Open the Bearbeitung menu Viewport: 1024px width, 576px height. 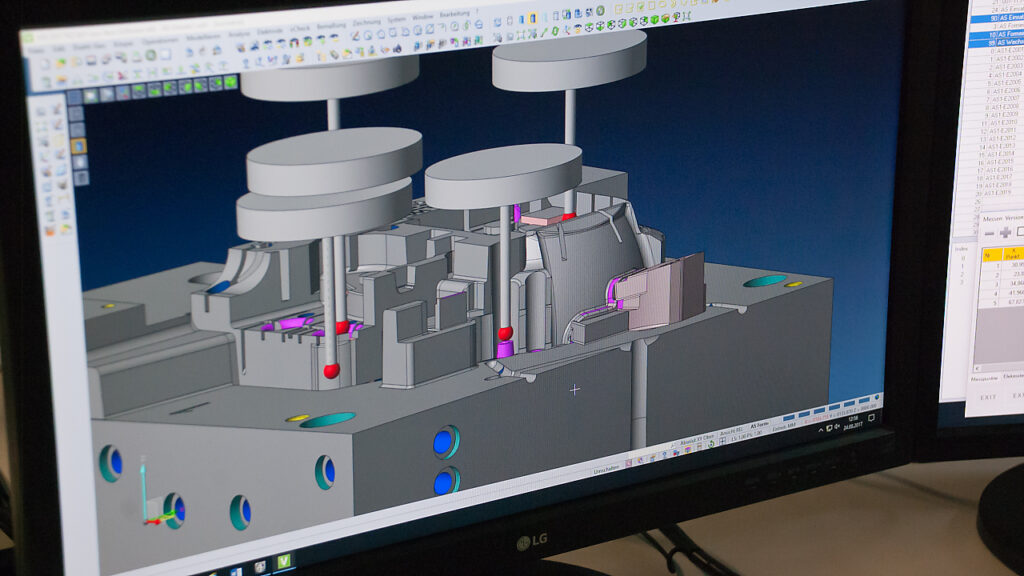tap(455, 14)
